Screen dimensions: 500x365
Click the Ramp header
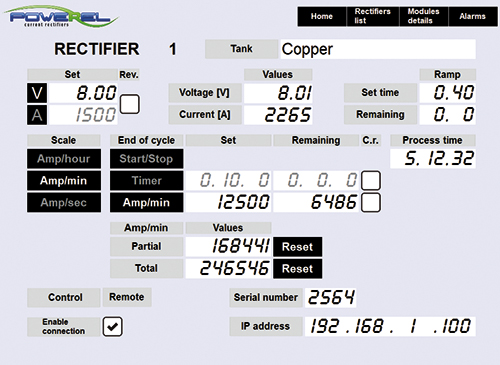(447, 74)
